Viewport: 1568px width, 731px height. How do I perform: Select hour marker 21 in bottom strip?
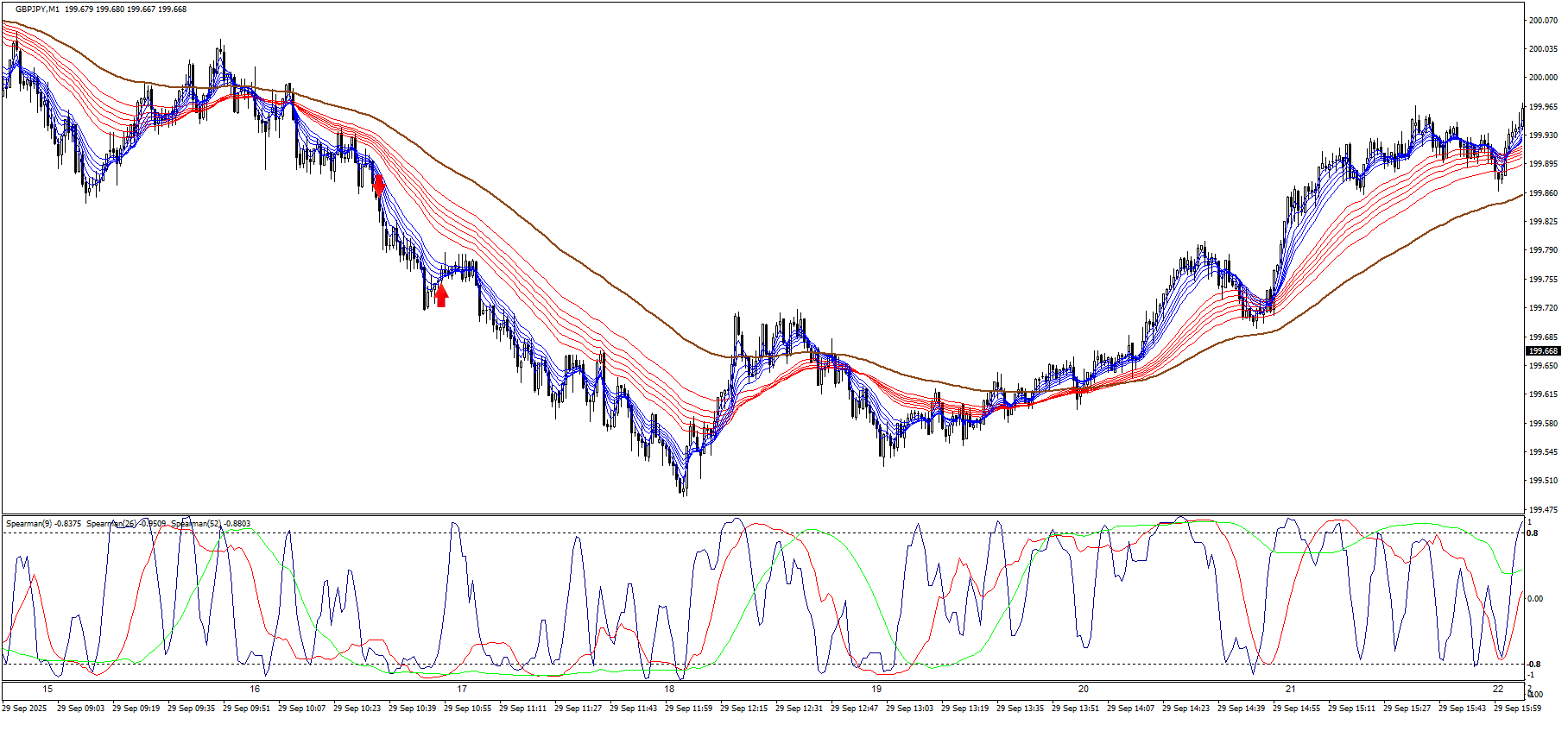1291,689
